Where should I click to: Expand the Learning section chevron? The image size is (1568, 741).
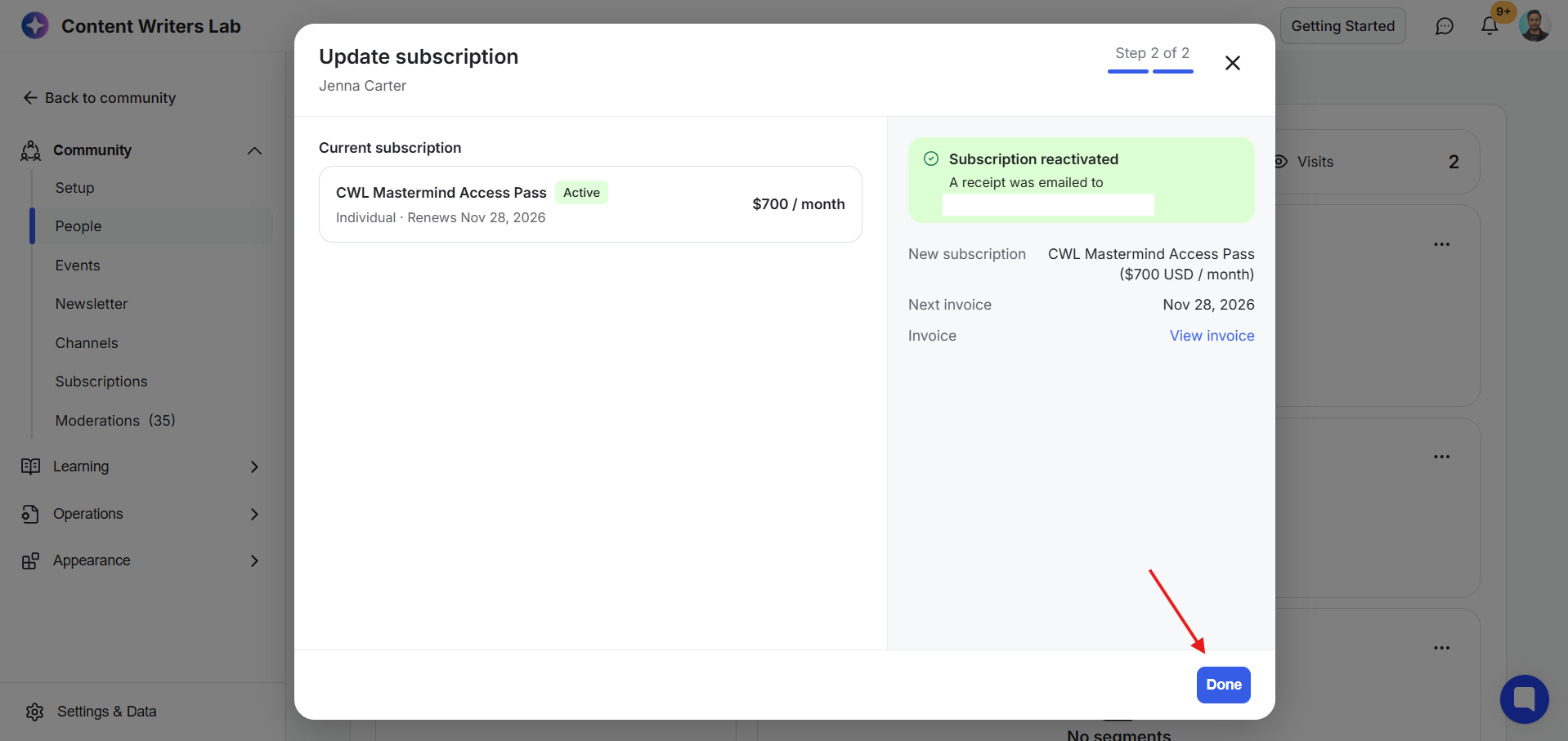coord(254,466)
